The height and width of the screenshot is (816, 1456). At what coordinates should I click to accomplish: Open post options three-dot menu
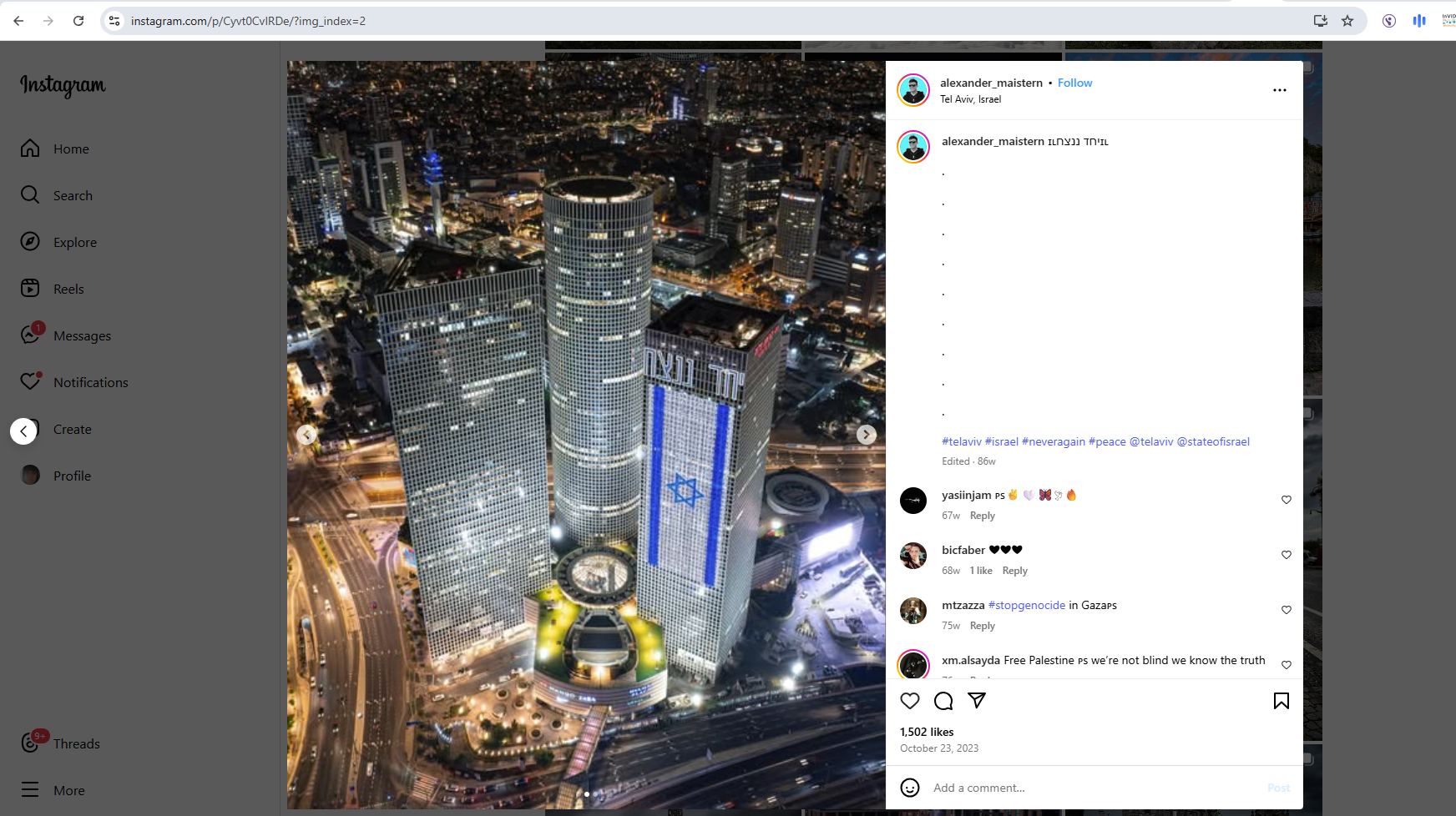pyautogui.click(x=1280, y=90)
